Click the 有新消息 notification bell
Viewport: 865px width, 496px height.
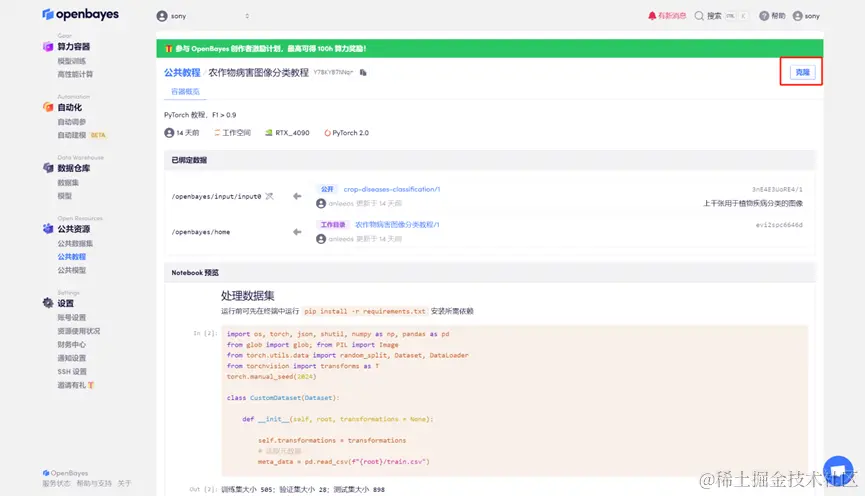(652, 15)
